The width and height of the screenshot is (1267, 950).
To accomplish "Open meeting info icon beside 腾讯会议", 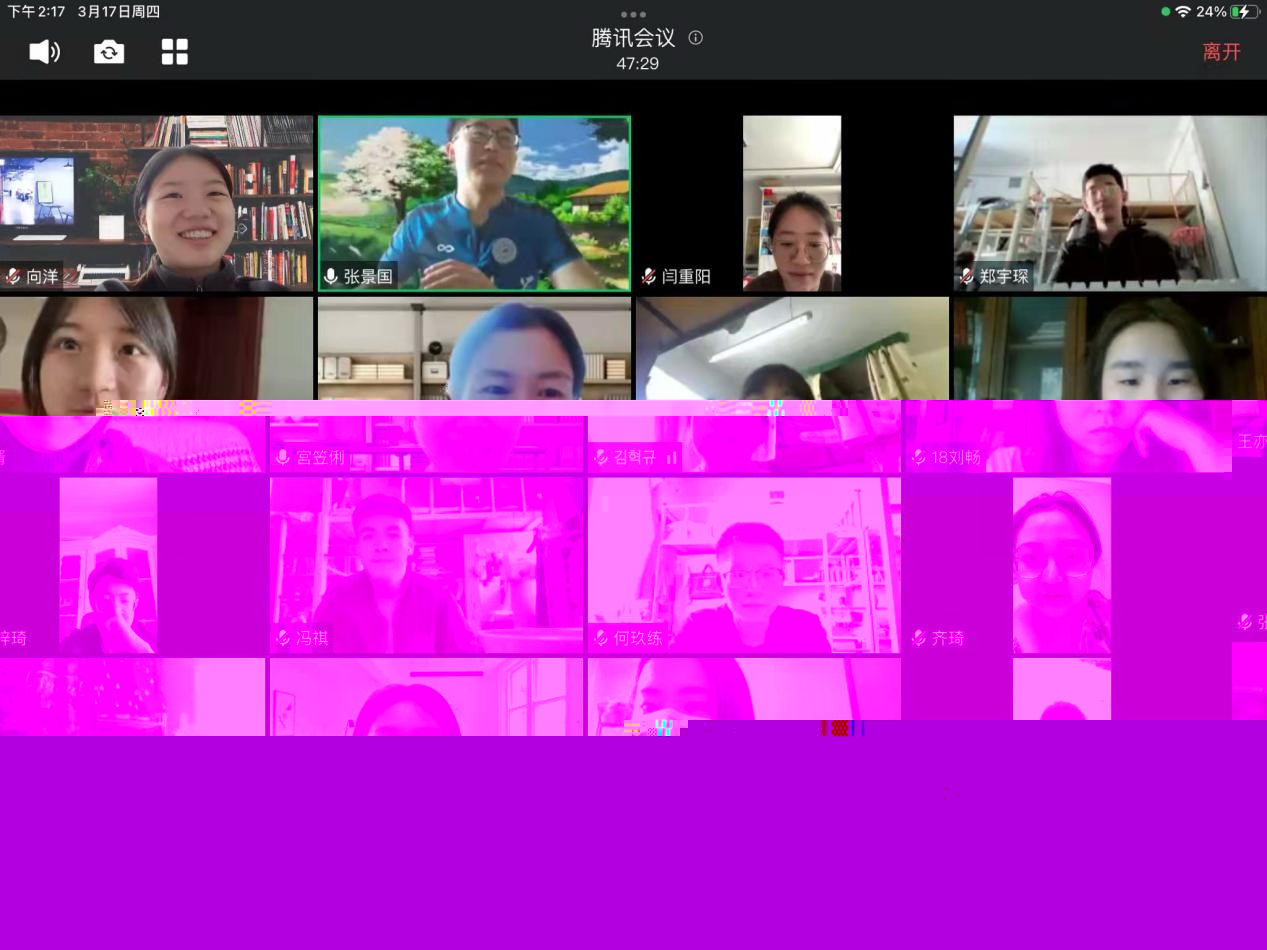I will click(696, 38).
